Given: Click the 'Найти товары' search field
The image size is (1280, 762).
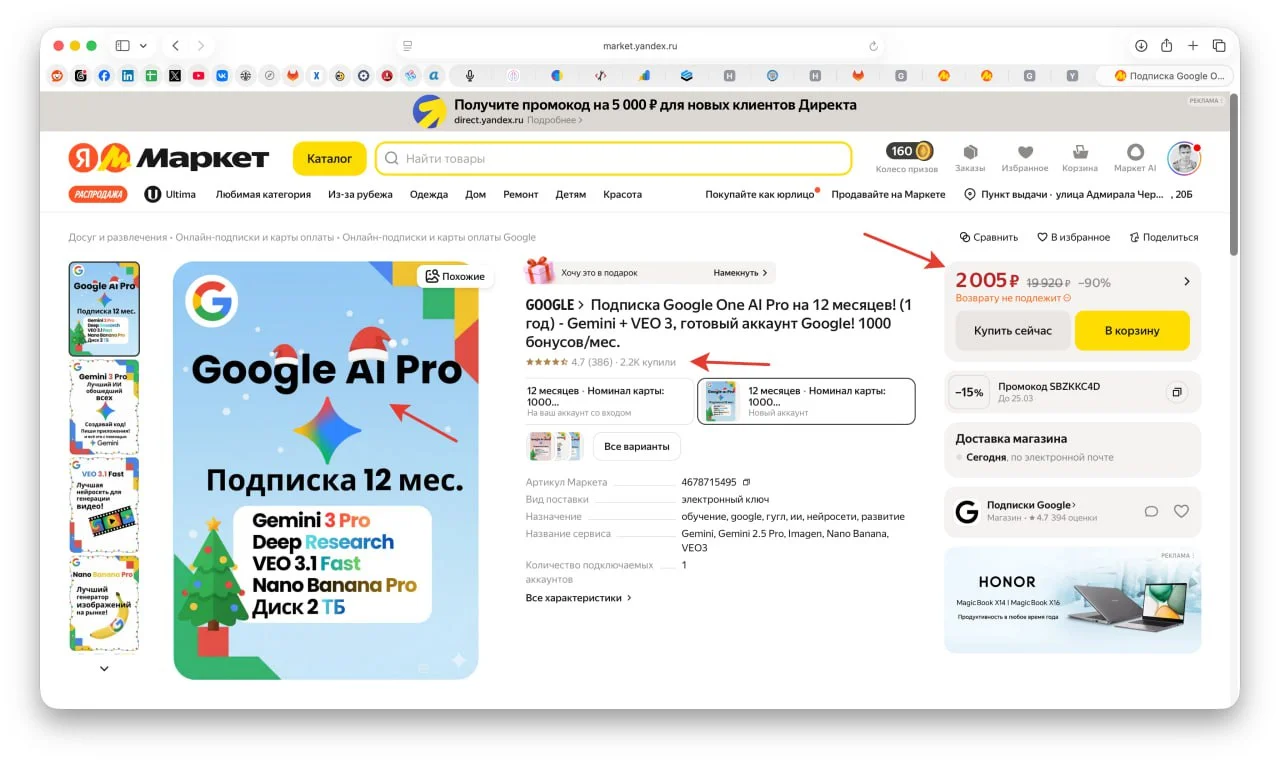Looking at the screenshot, I should pyautogui.click(x=613, y=158).
